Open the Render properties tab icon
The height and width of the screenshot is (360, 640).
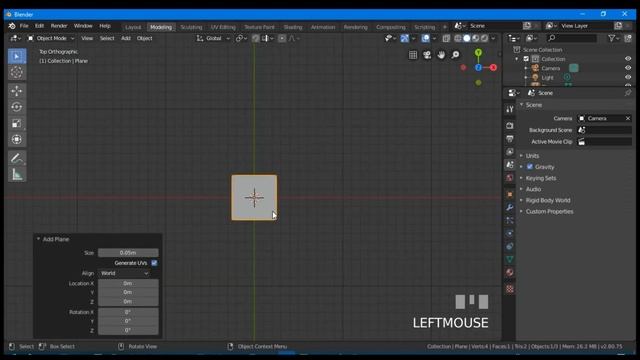click(x=510, y=126)
